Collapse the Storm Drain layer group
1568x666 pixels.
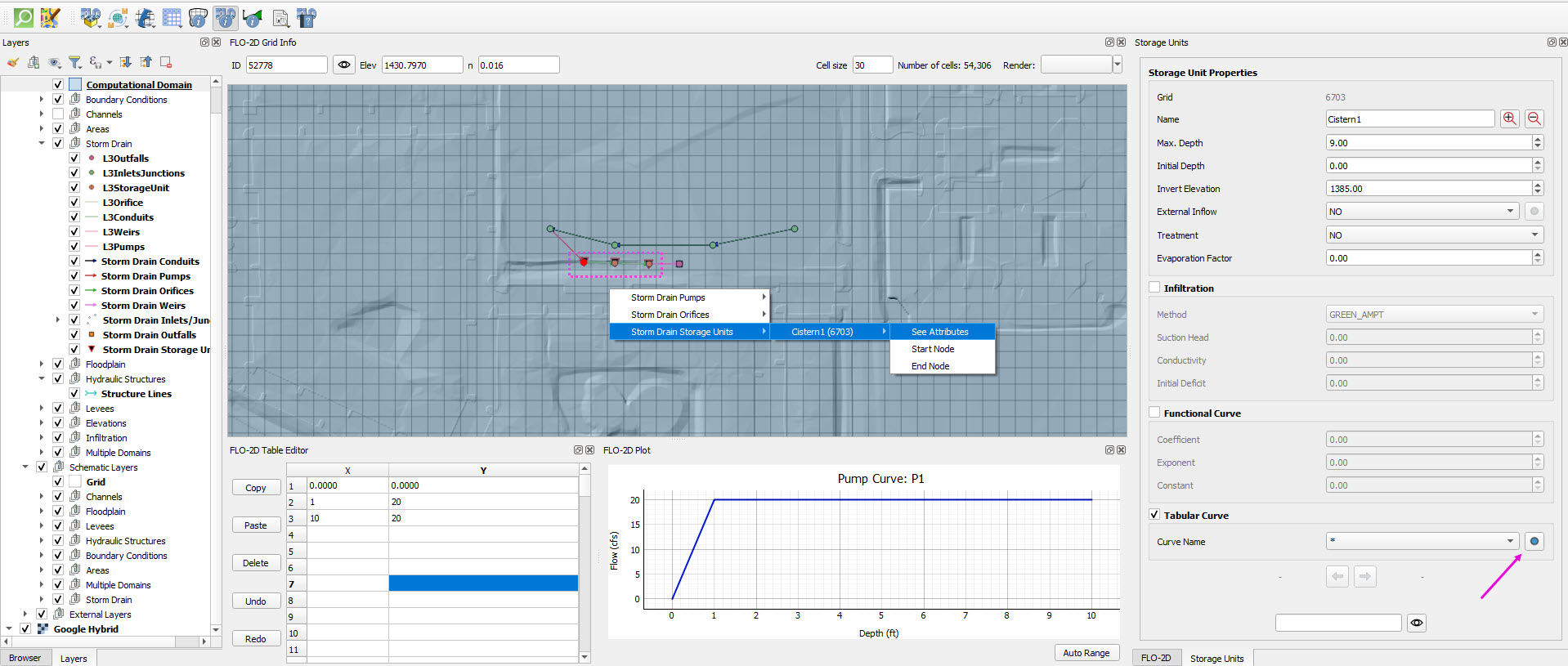coord(42,144)
